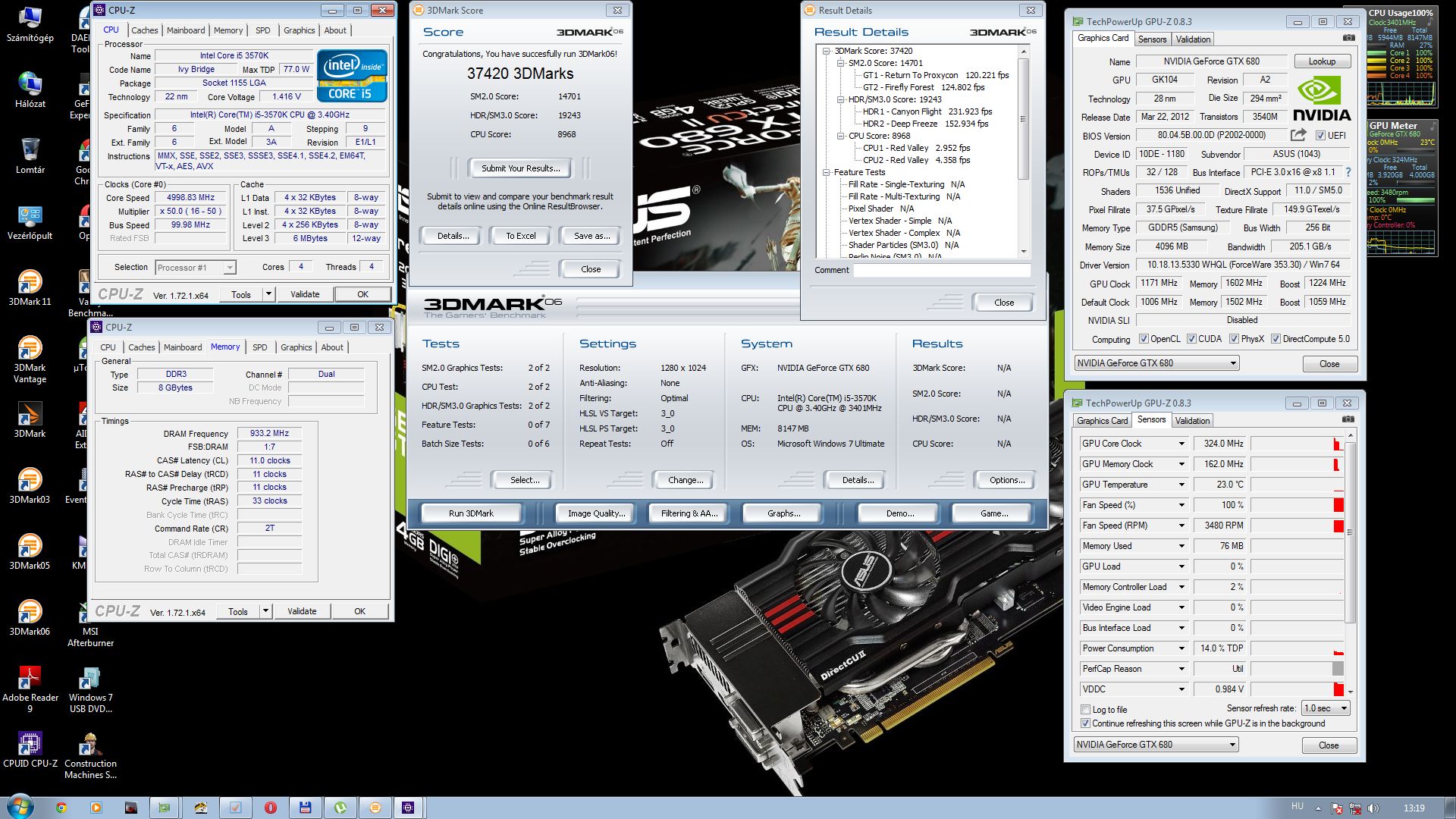Toggle the DirectCompute 5.0 checkbox
1456x819 pixels.
[x=1276, y=339]
